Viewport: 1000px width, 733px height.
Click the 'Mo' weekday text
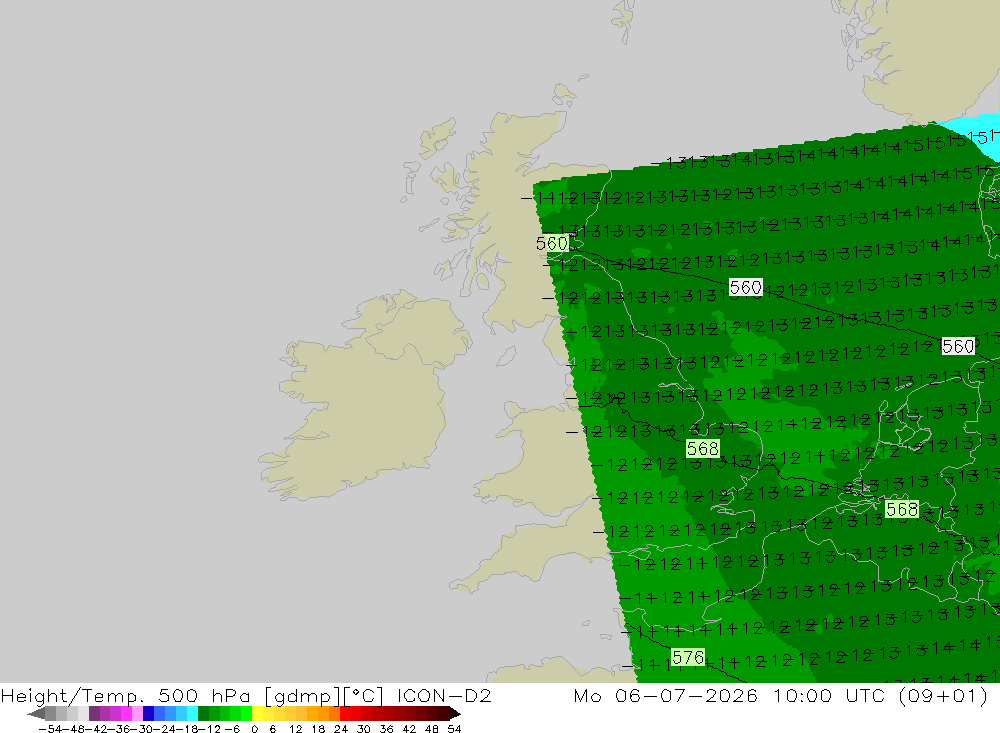point(587,695)
